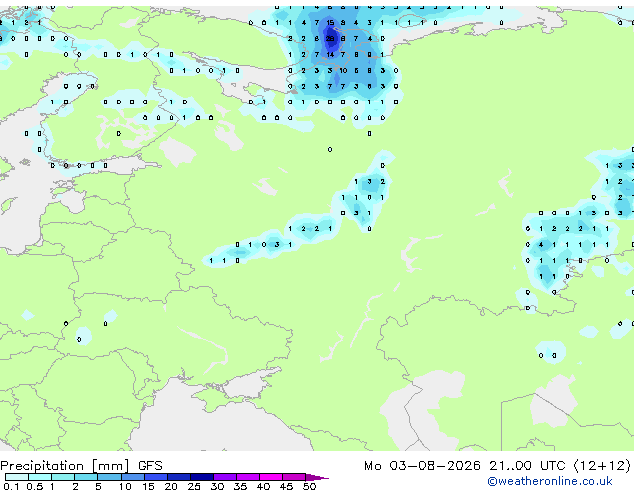Viewport: 634px width, 490px height.
Task: Click the "30" legend scale label
Action: click(x=217, y=486)
